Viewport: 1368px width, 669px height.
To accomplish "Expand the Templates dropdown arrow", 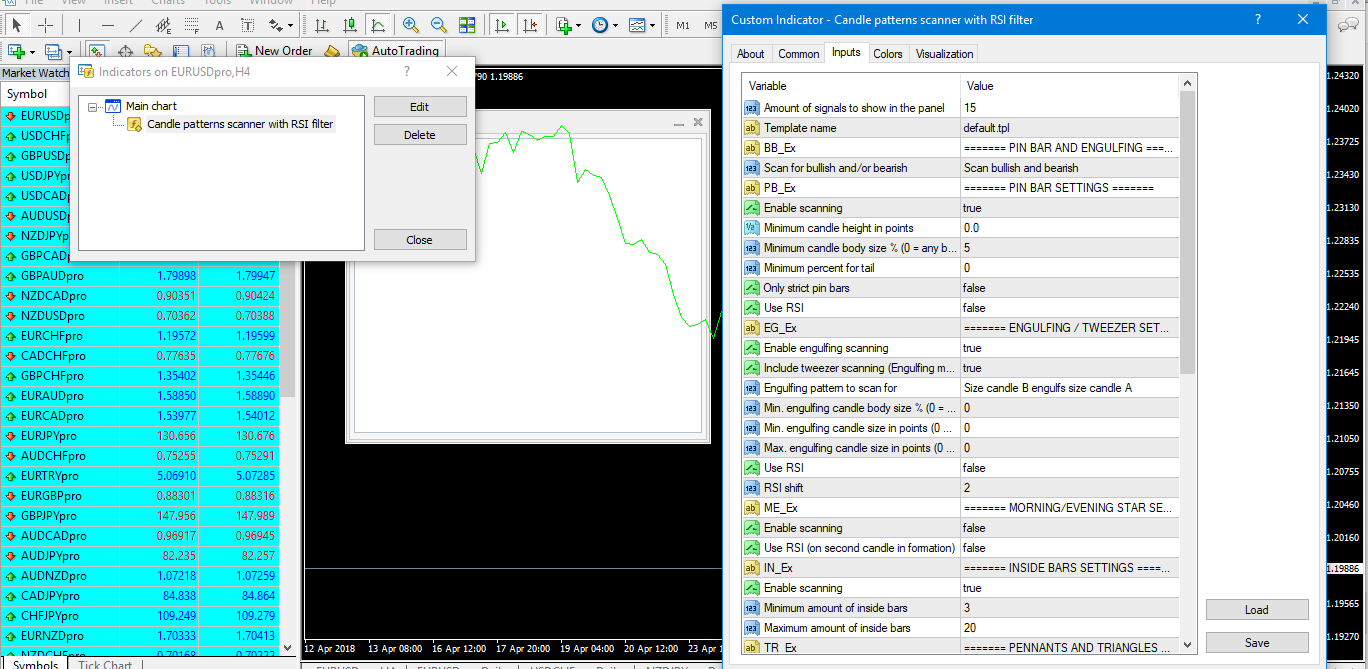I will [653, 25].
